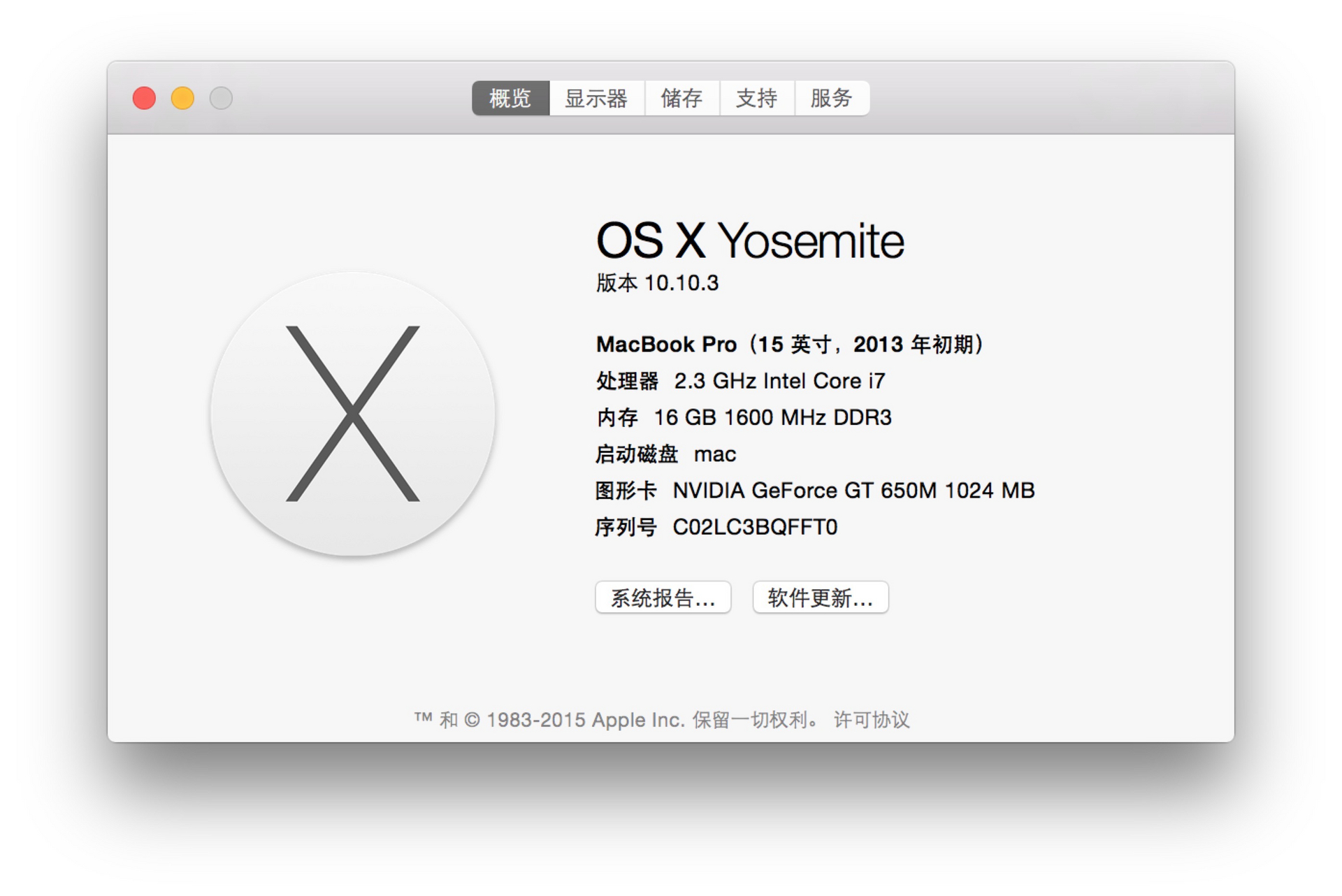Viewport: 1342px width, 896px height.
Task: Click the 系统报告... button
Action: (x=663, y=598)
